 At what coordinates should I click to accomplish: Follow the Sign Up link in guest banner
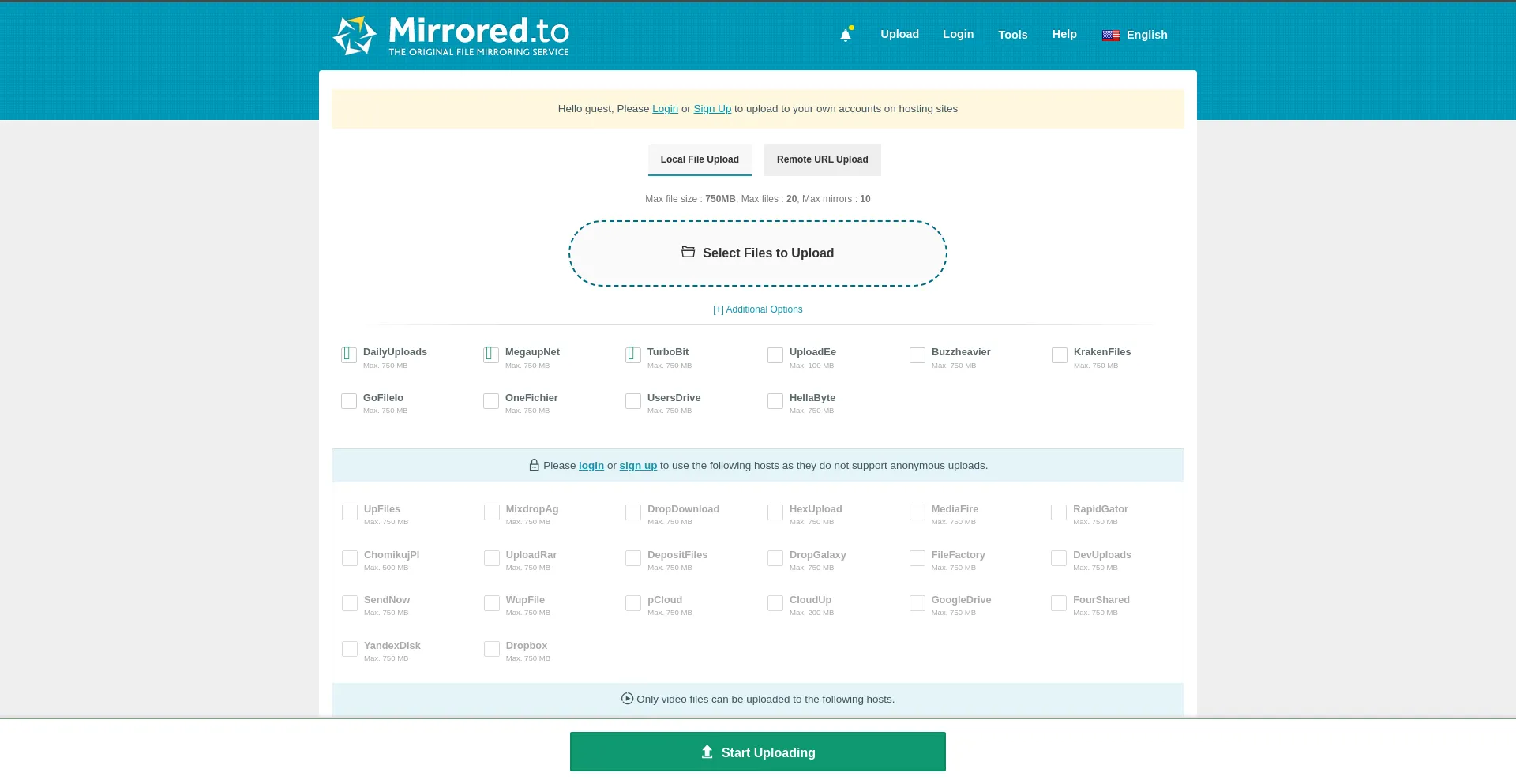click(712, 109)
